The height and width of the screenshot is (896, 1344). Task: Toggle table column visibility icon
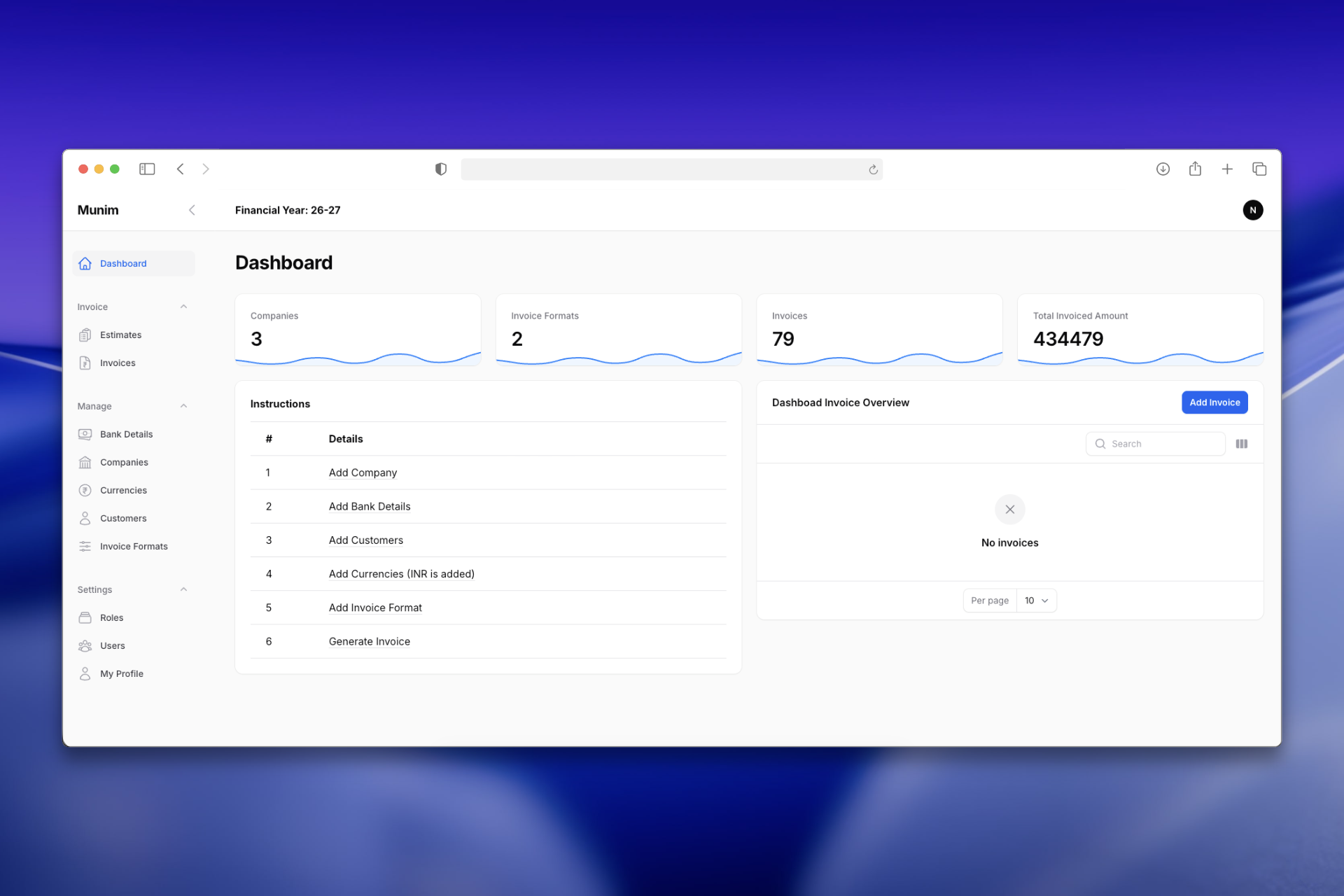pos(1242,444)
